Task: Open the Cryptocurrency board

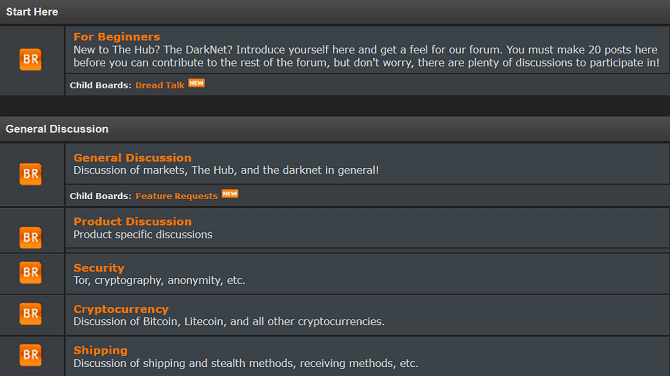Action: [x=121, y=309]
